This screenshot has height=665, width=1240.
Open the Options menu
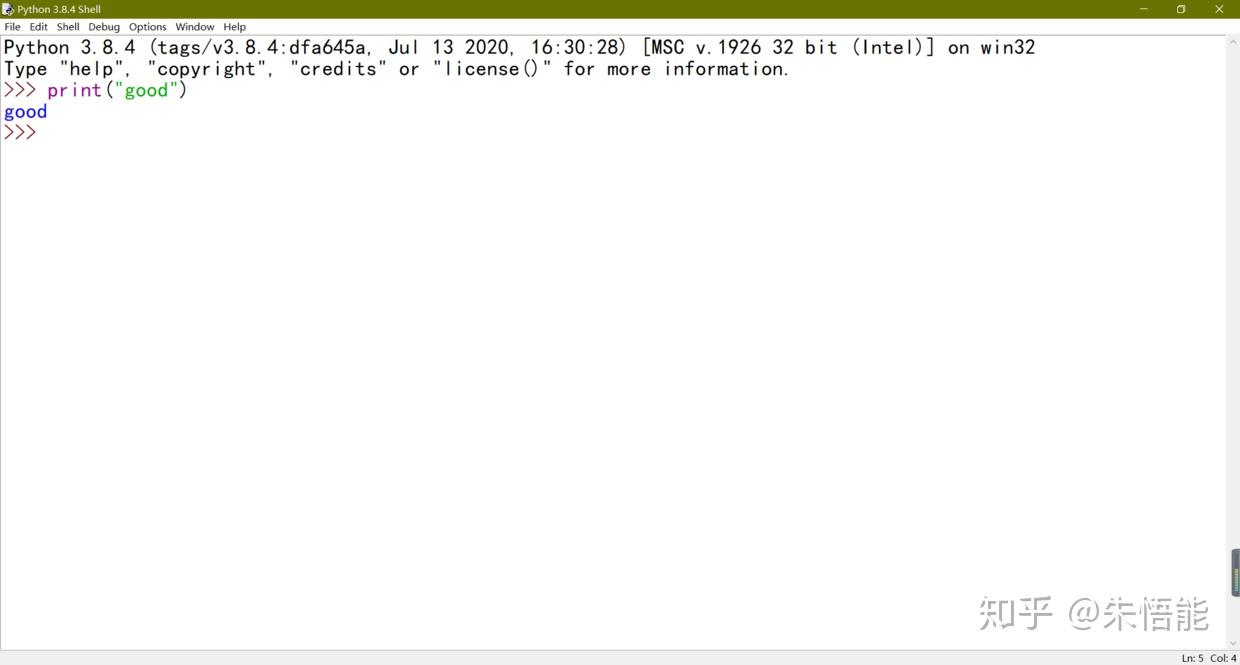(x=147, y=27)
